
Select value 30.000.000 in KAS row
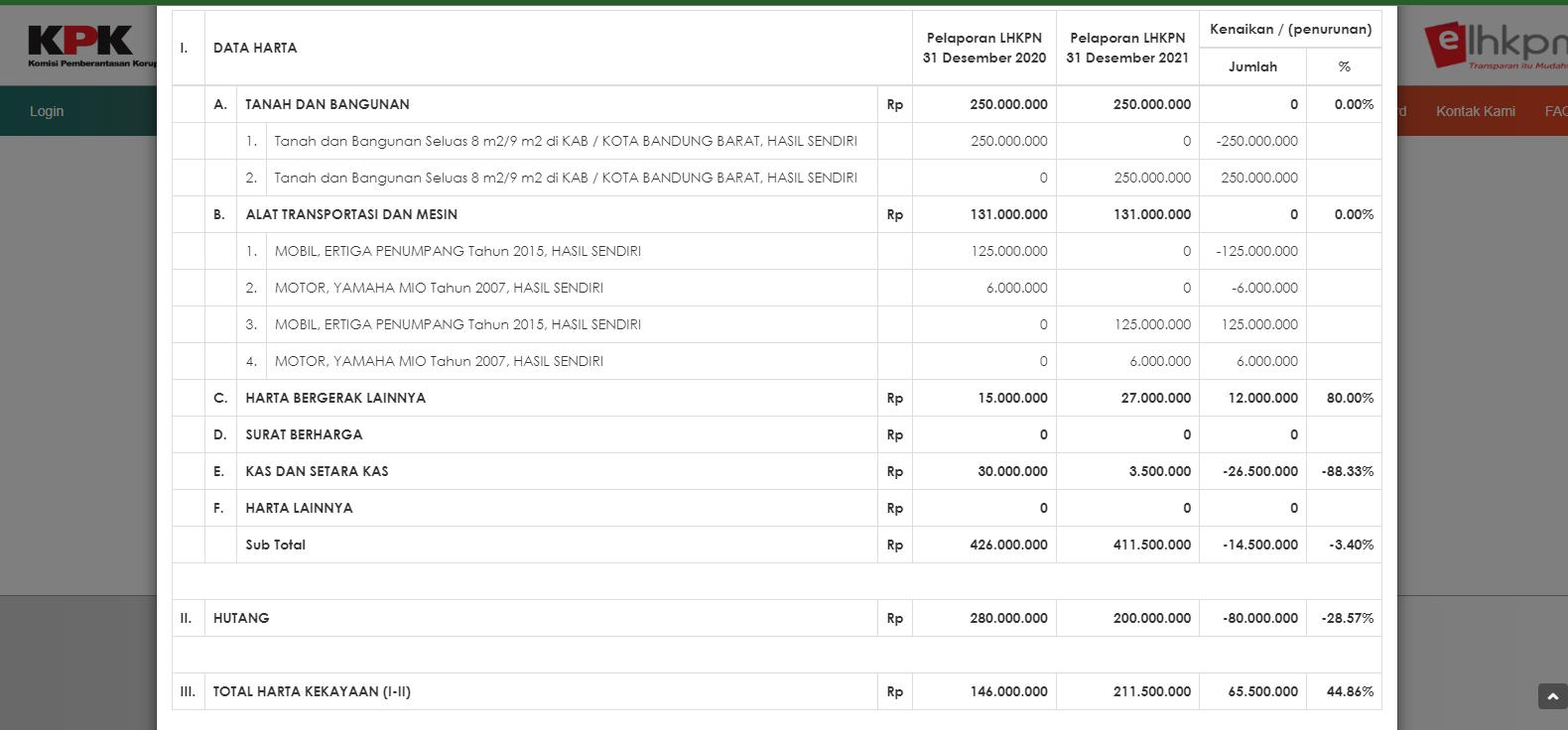point(1012,471)
